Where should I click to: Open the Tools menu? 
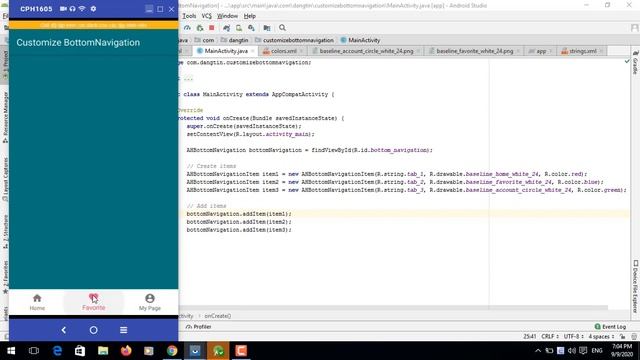click(x=189, y=16)
